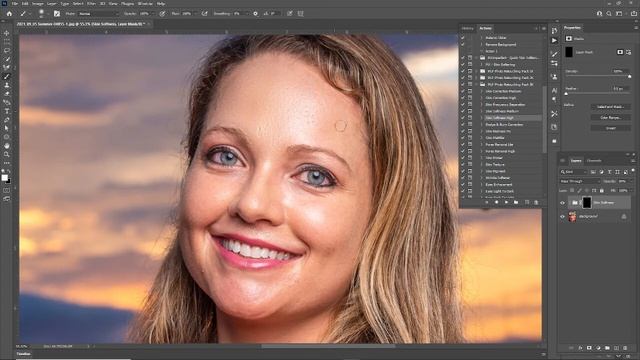The image size is (640, 360).
Task: Toggle visibility of the Skin Softness group
Action: pyautogui.click(x=562, y=203)
